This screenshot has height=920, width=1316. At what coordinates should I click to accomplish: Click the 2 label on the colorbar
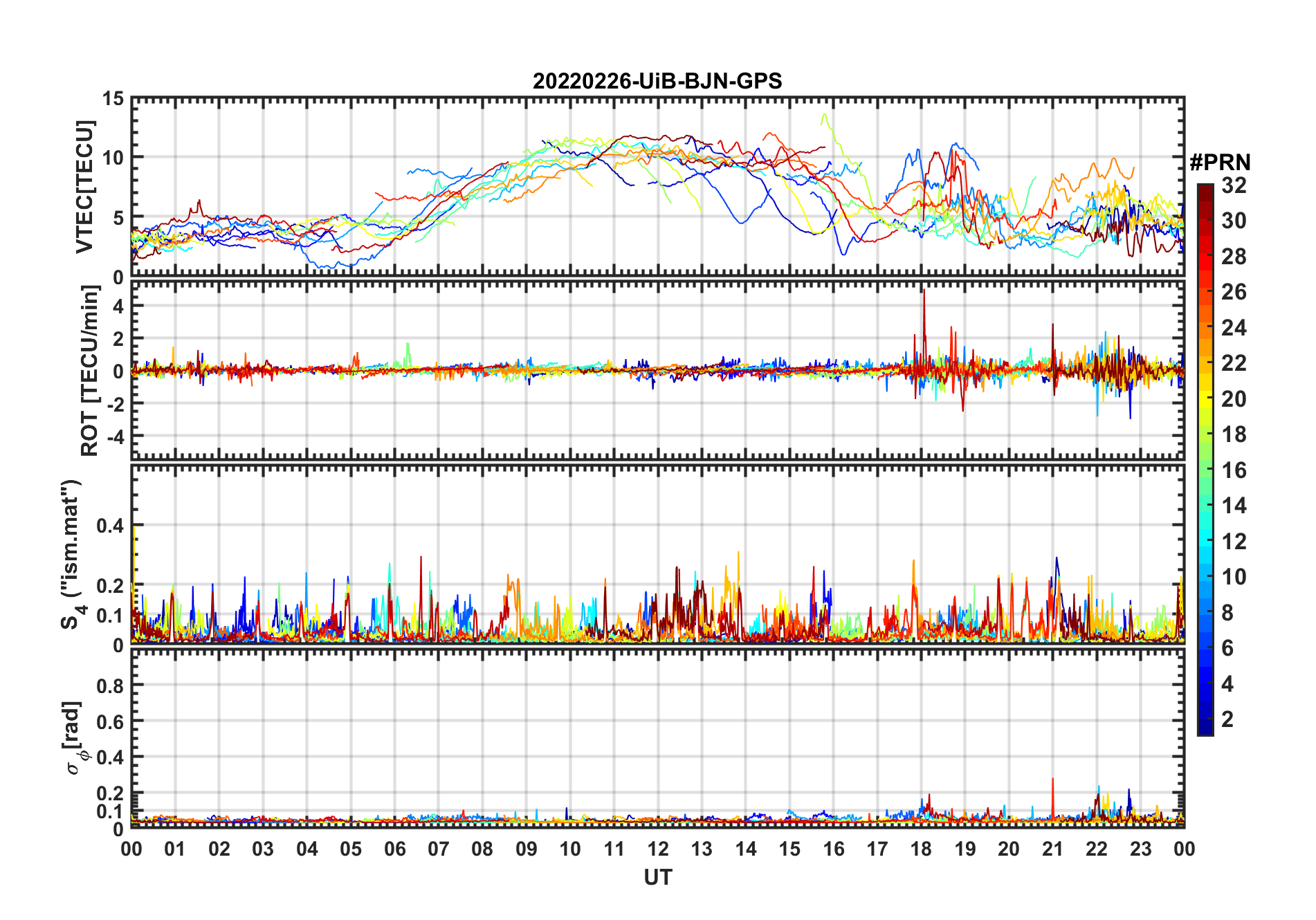1227,719
